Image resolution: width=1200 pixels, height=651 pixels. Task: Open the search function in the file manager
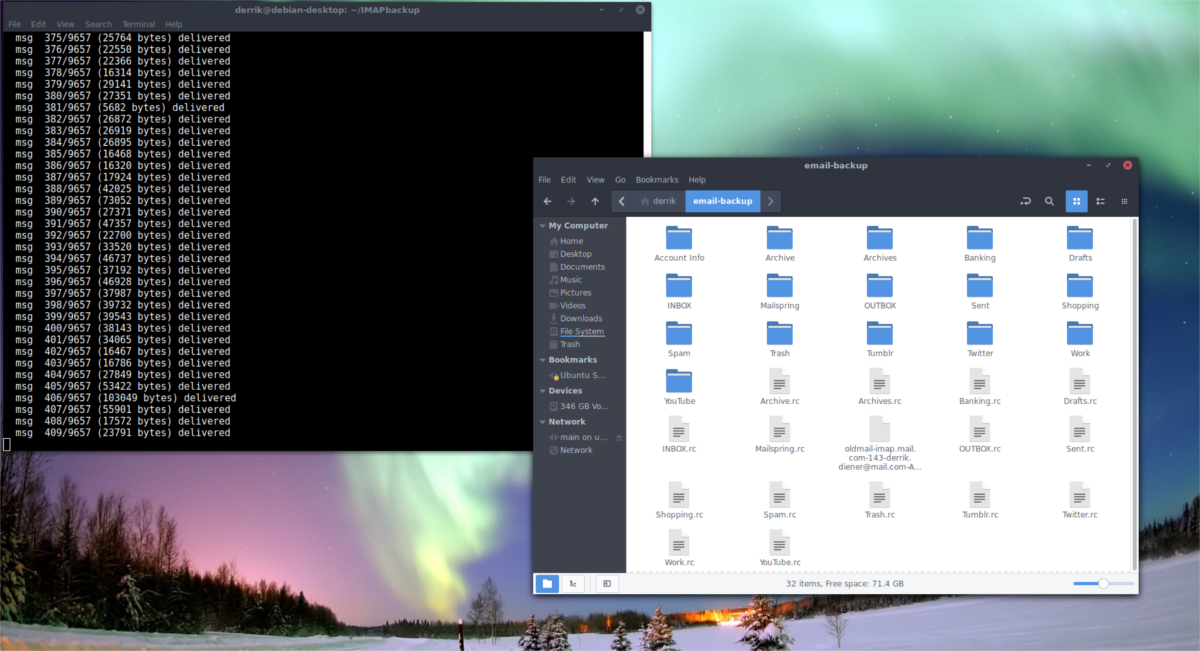(1049, 201)
